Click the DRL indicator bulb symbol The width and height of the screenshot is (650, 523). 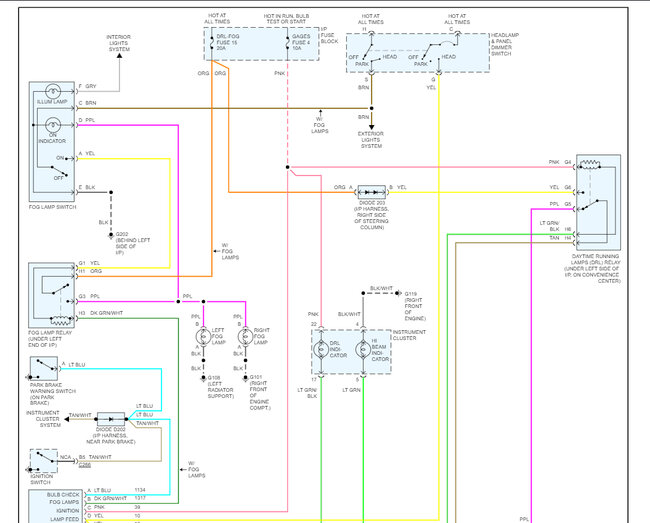pyautogui.click(x=321, y=349)
